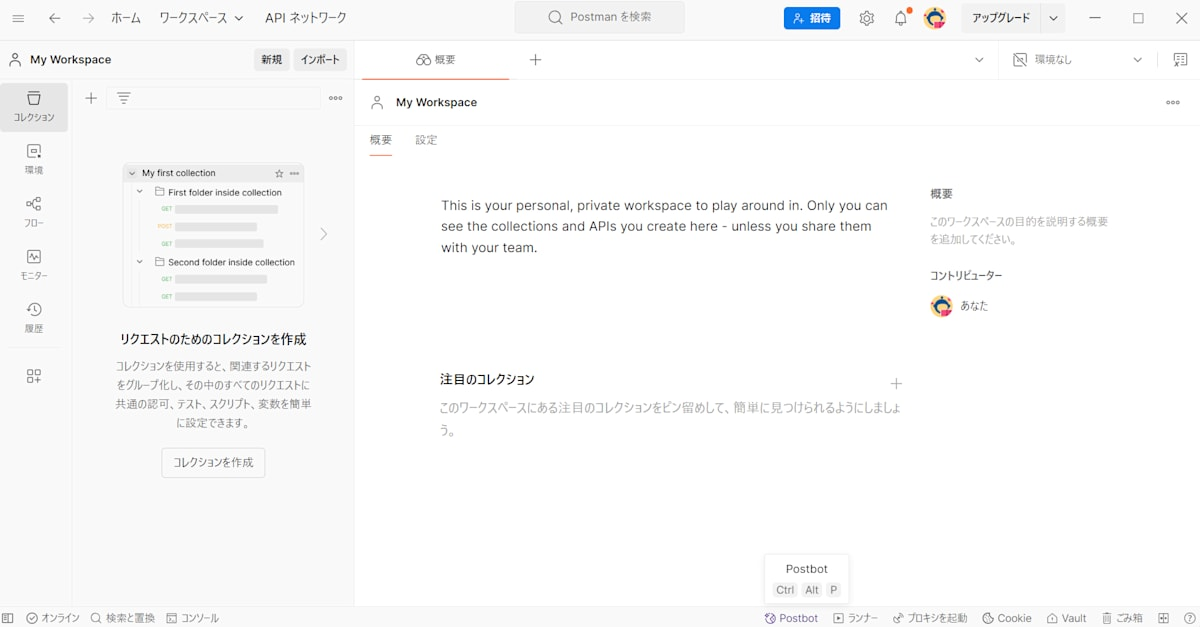Open 検索と置換 in status bar
The width and height of the screenshot is (1200, 627).
[x=123, y=618]
